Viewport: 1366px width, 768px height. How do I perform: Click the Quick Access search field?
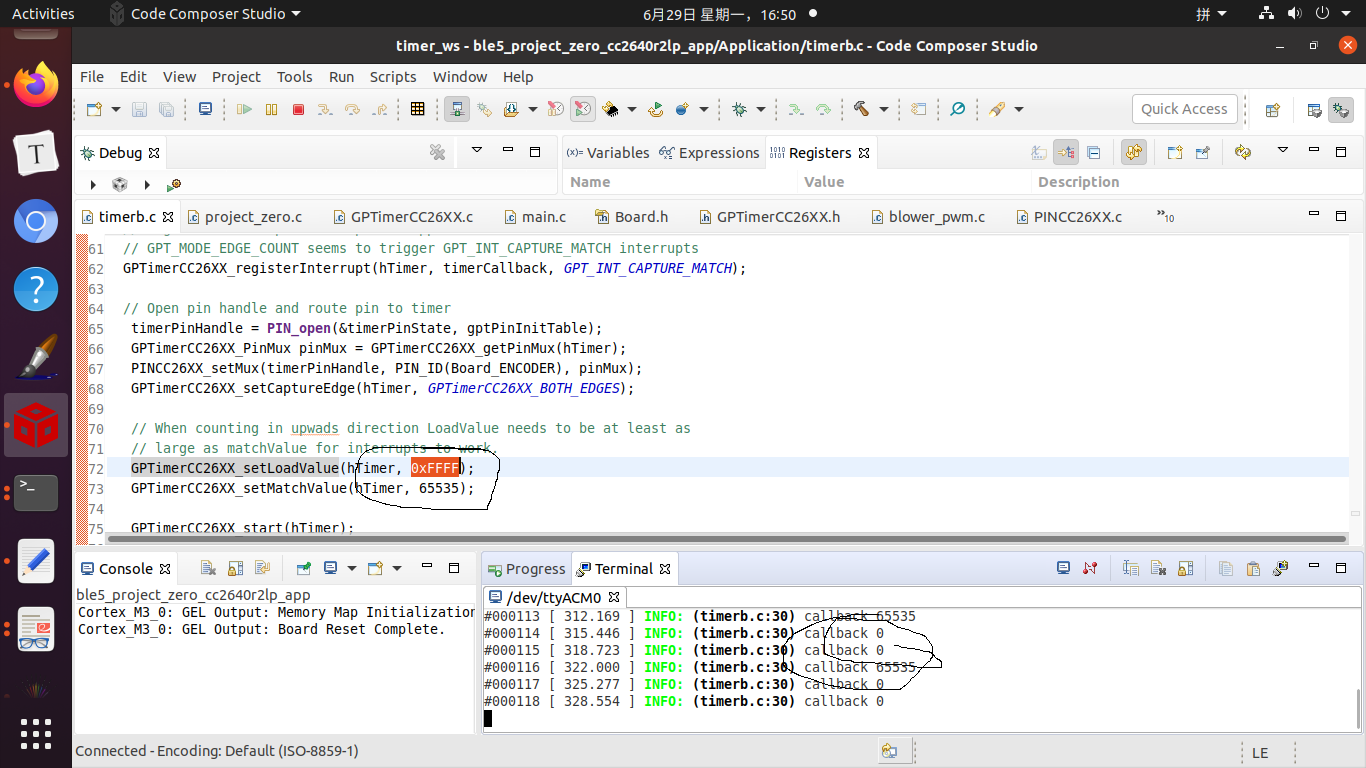(x=1184, y=109)
